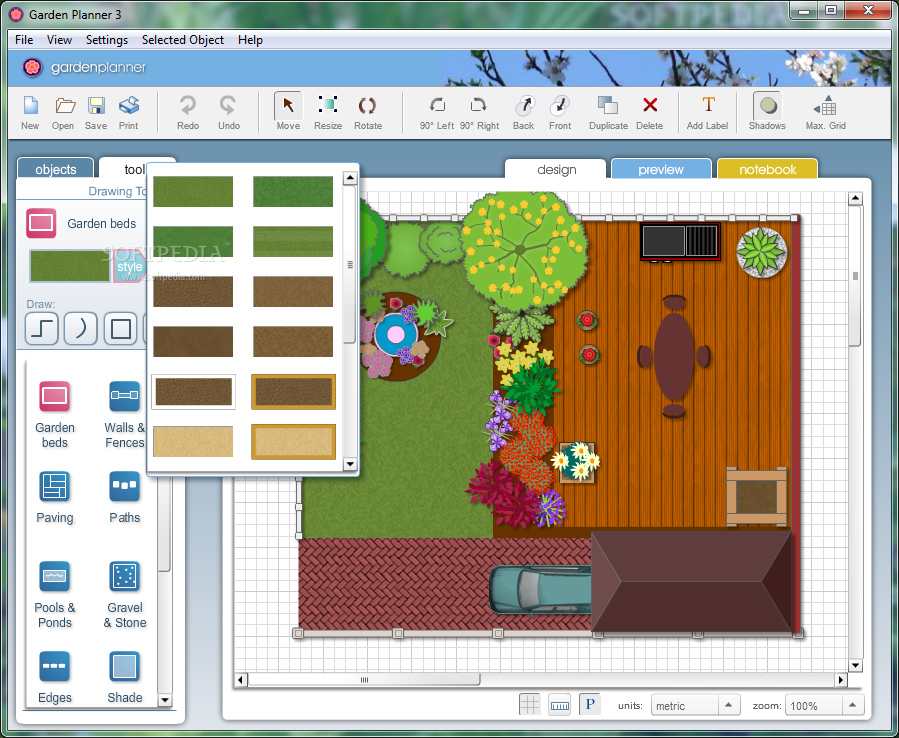Toggle Shadows on or off
899x738 pixels.
[767, 112]
